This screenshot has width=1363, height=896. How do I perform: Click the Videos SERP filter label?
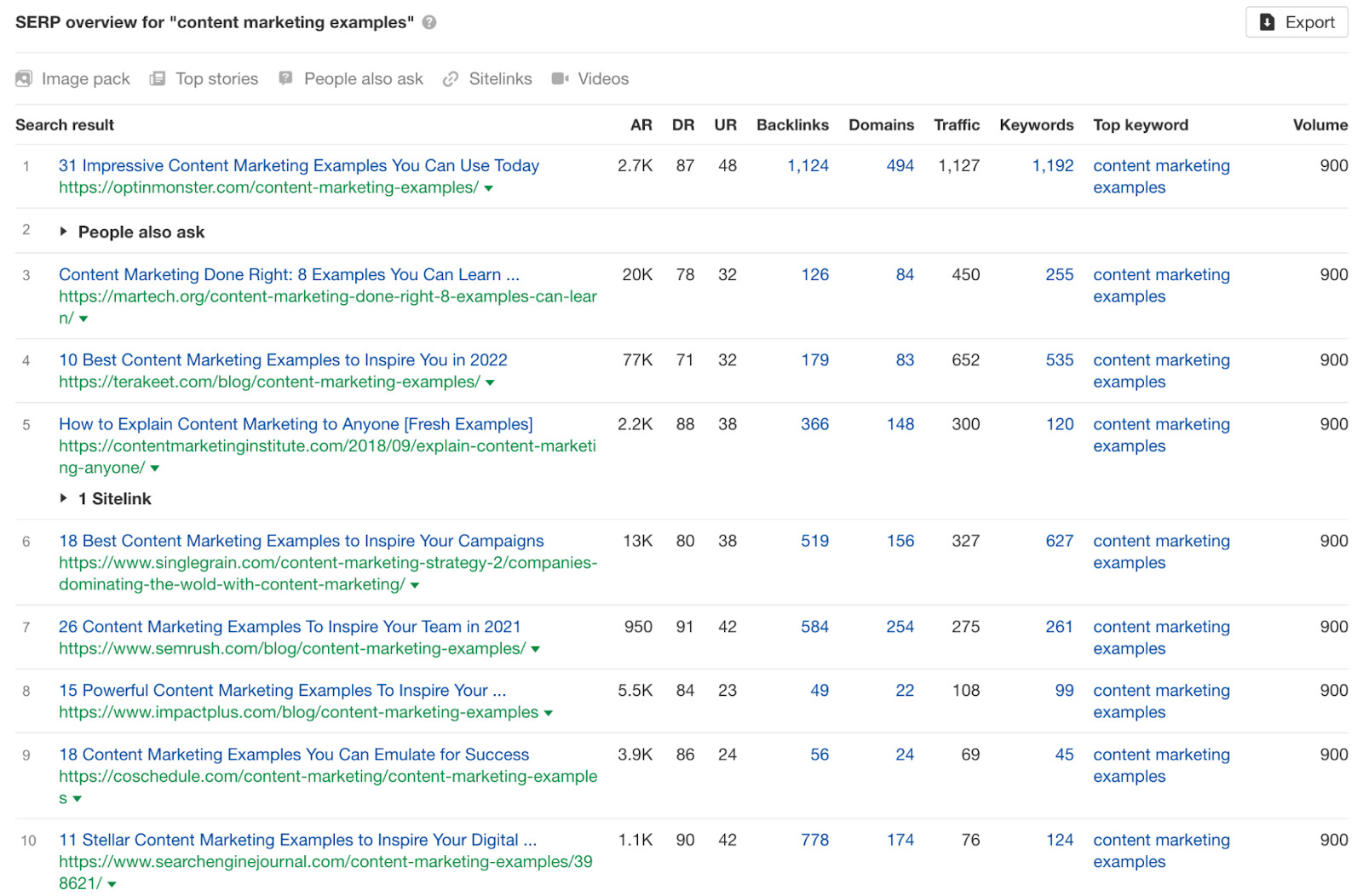(602, 78)
